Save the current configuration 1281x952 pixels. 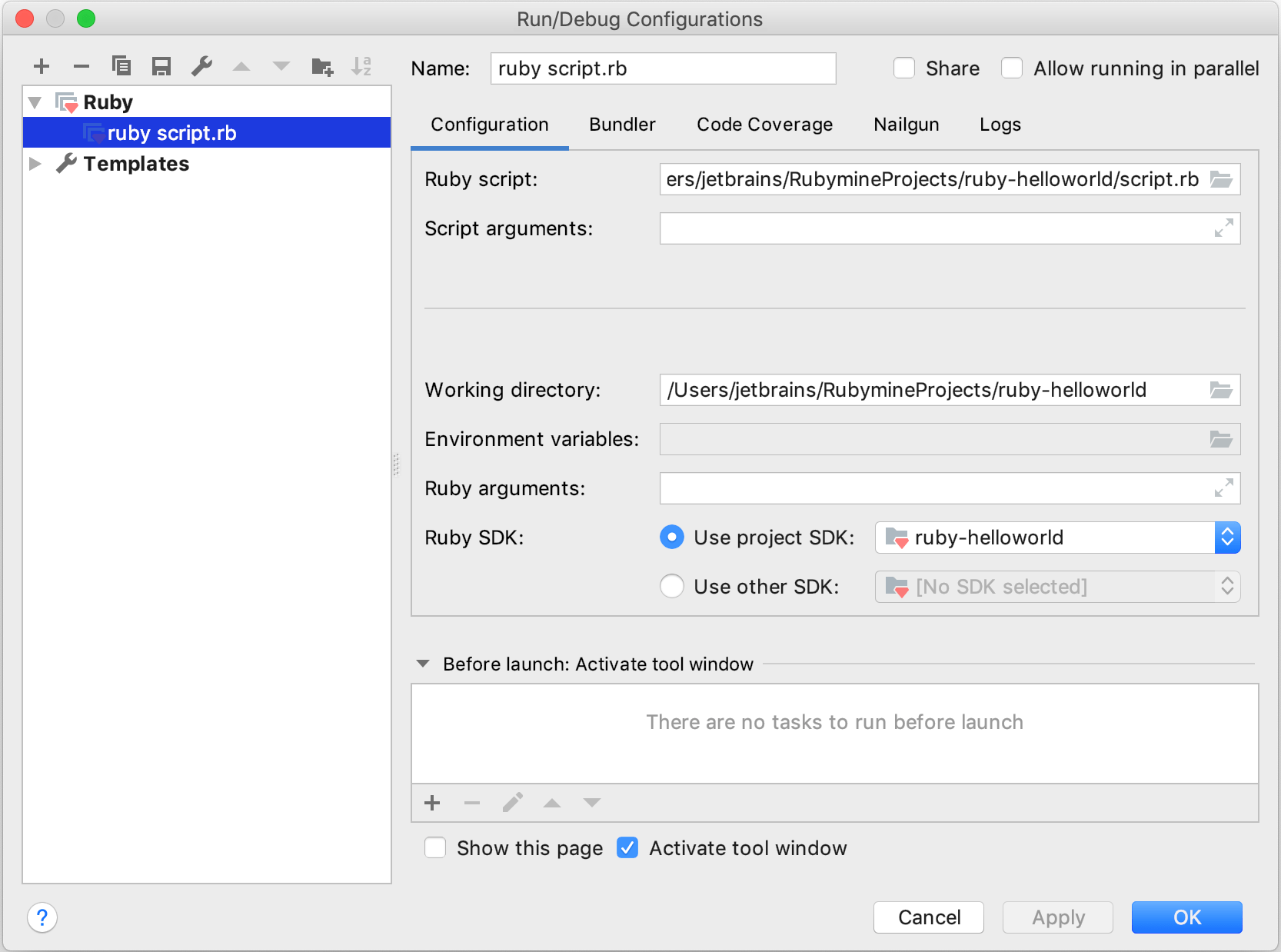click(x=161, y=66)
